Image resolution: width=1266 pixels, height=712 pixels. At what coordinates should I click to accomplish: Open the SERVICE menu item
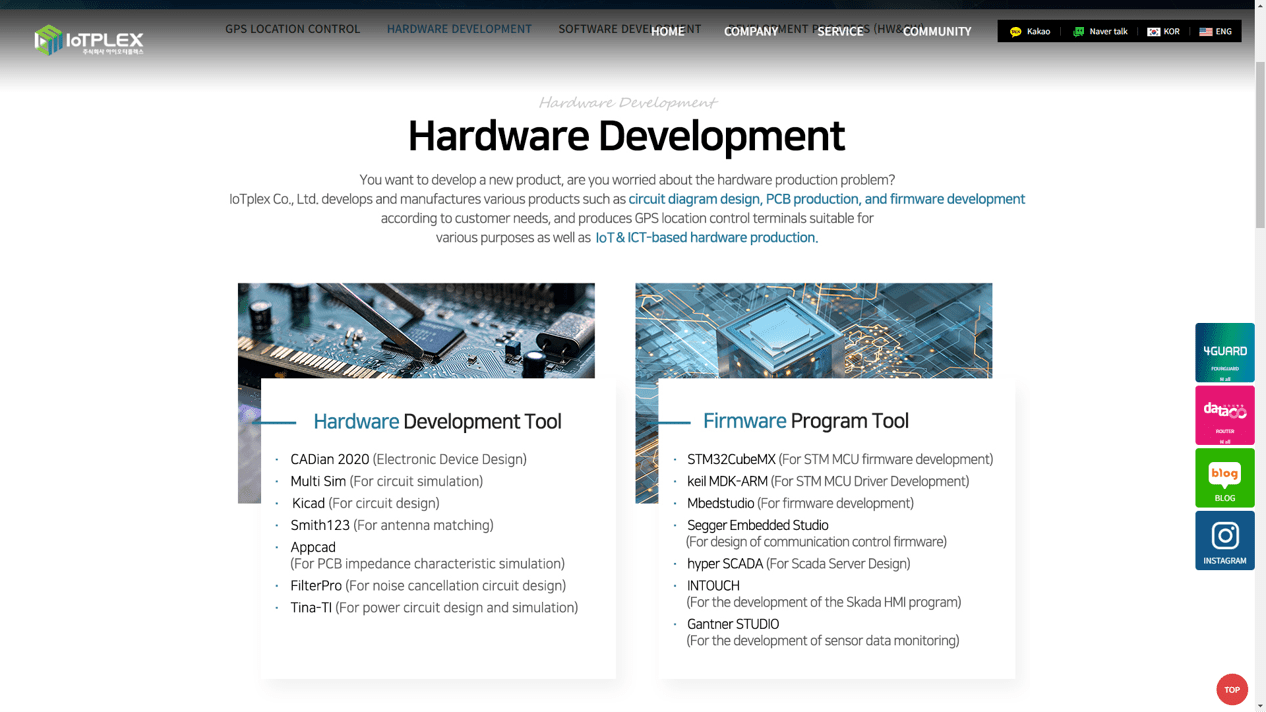click(x=840, y=32)
